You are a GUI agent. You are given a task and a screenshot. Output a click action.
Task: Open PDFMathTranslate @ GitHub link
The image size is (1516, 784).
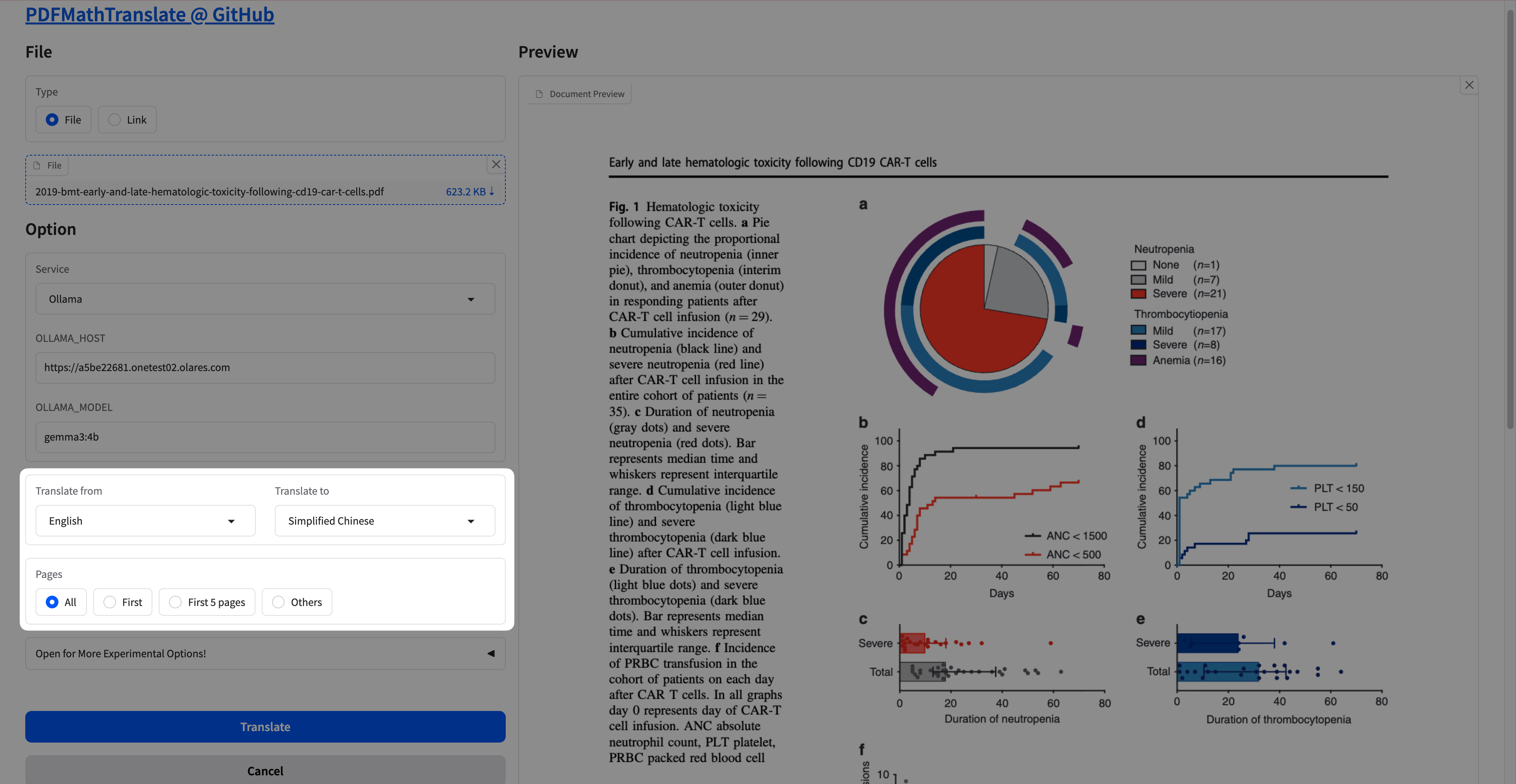[x=150, y=14]
